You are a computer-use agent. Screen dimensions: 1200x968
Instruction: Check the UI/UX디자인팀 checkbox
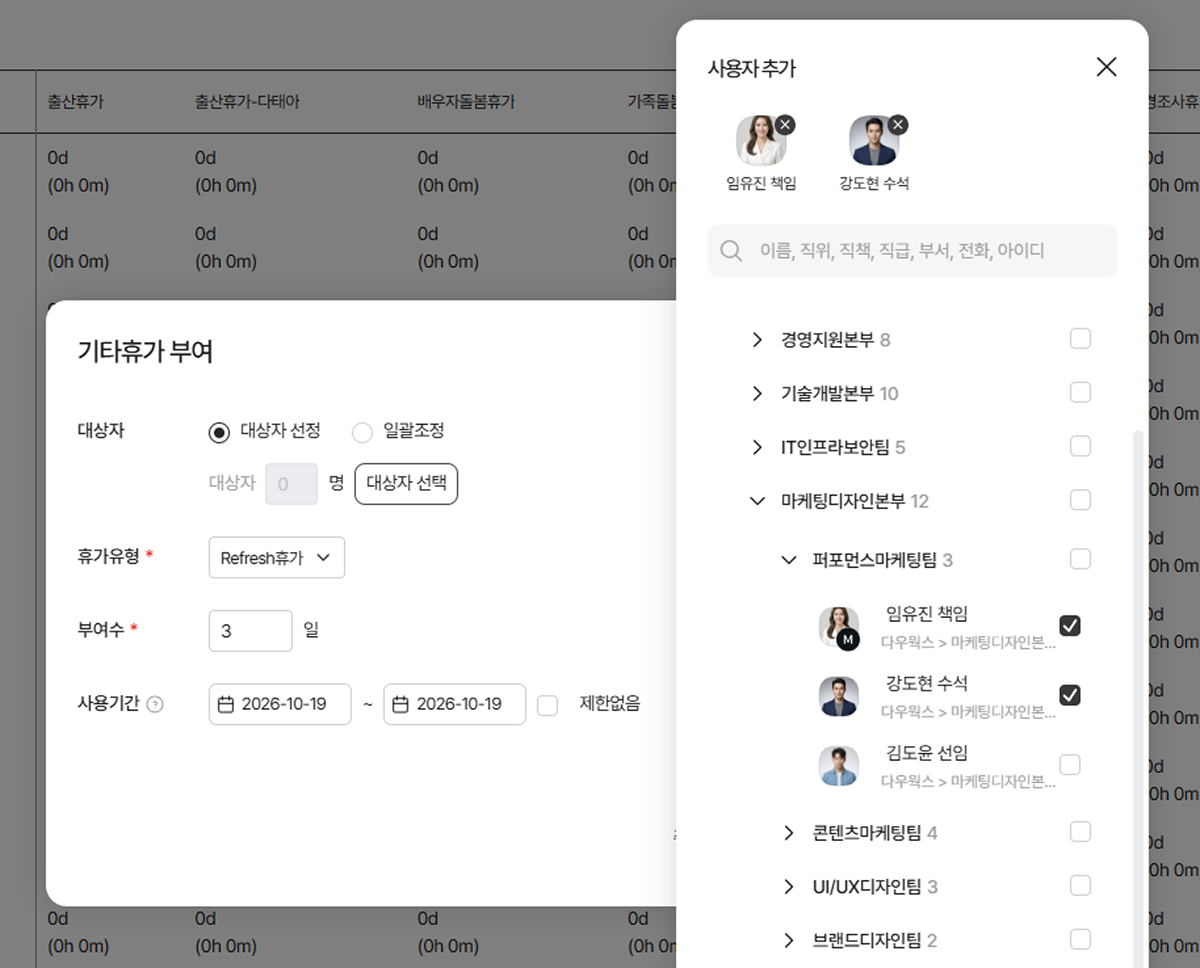tap(1080, 886)
